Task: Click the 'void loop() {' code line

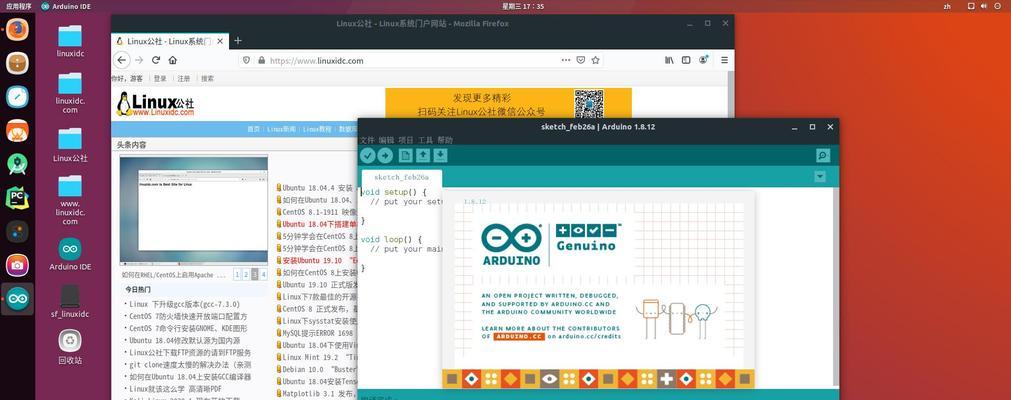Action: [x=391, y=239]
